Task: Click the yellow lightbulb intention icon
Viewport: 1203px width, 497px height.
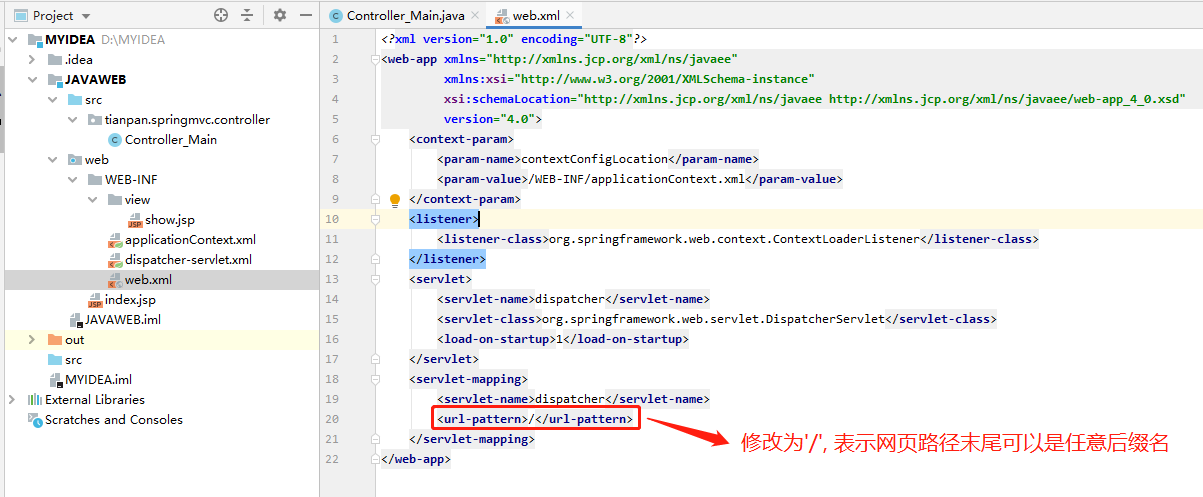Action: point(394,200)
